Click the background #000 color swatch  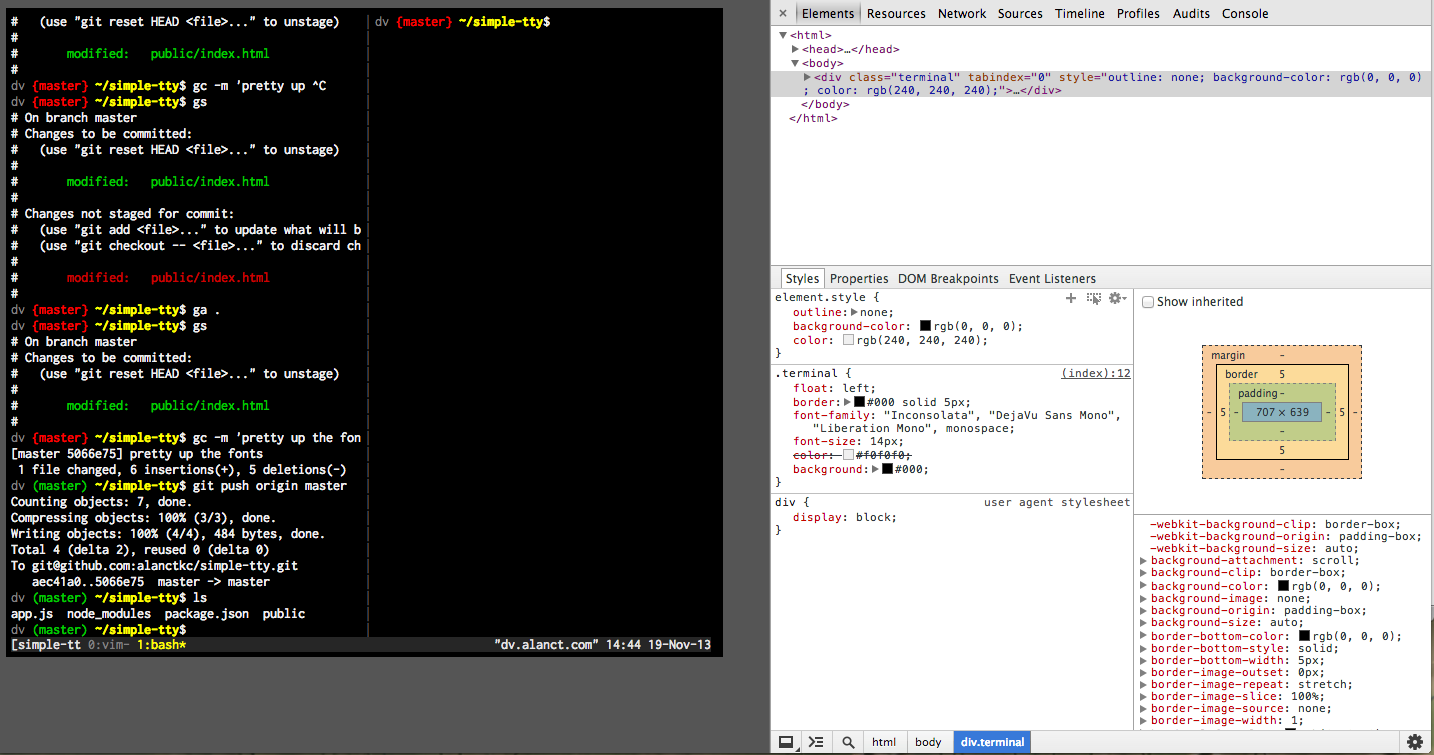(x=887, y=469)
